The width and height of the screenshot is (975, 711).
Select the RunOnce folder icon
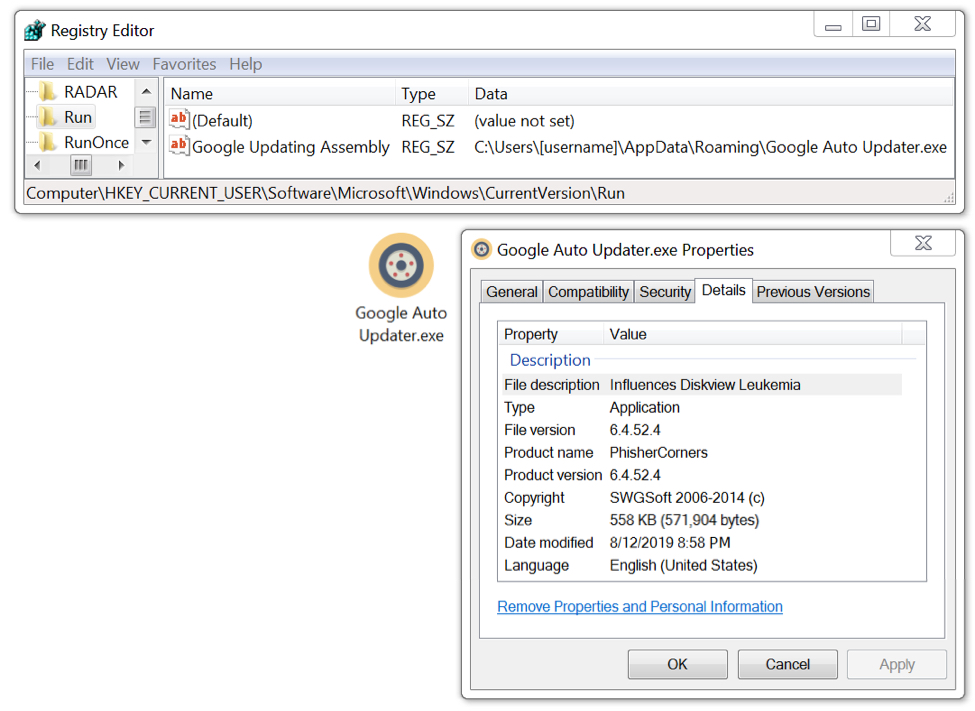pyautogui.click(x=48, y=142)
